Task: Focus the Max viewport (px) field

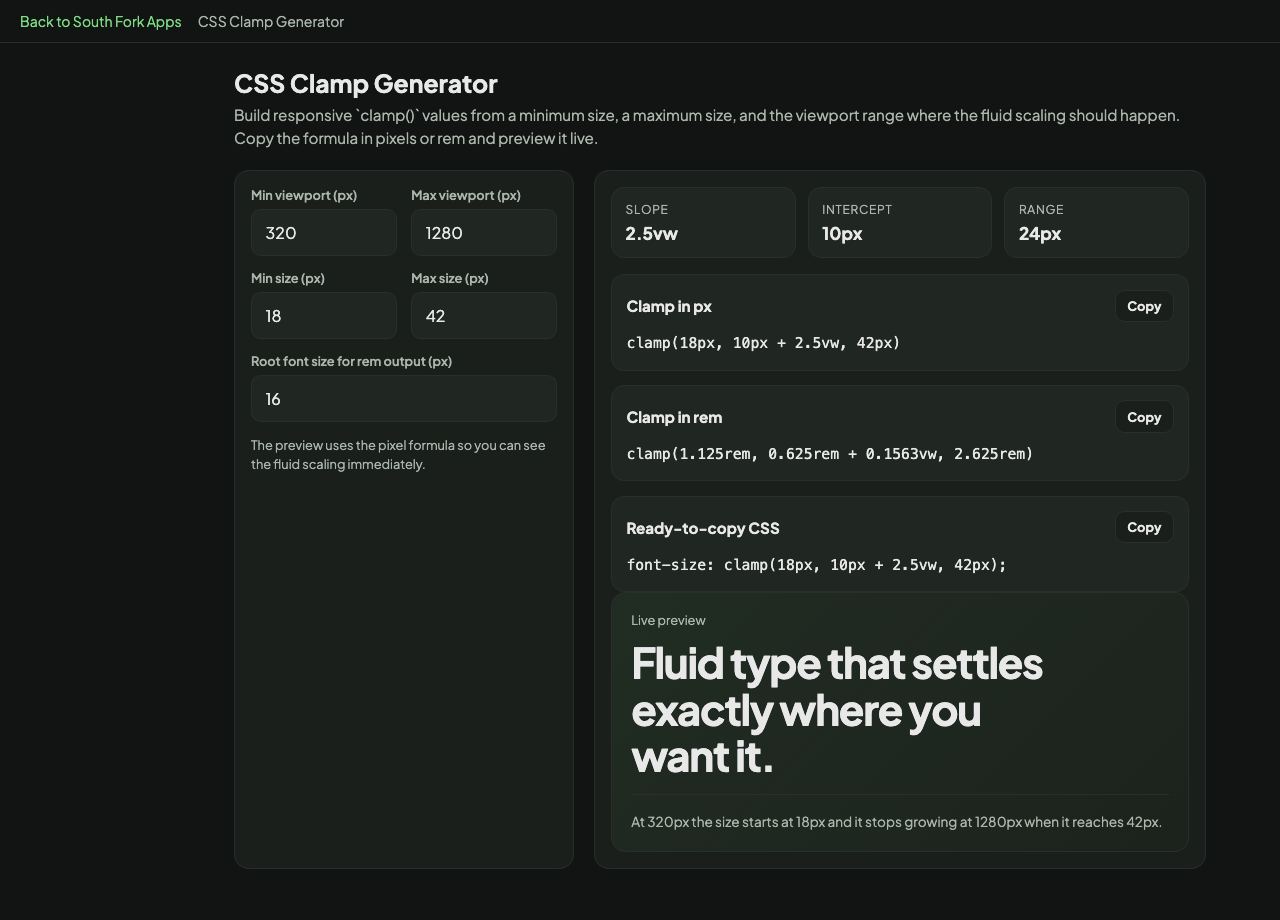Action: (484, 233)
